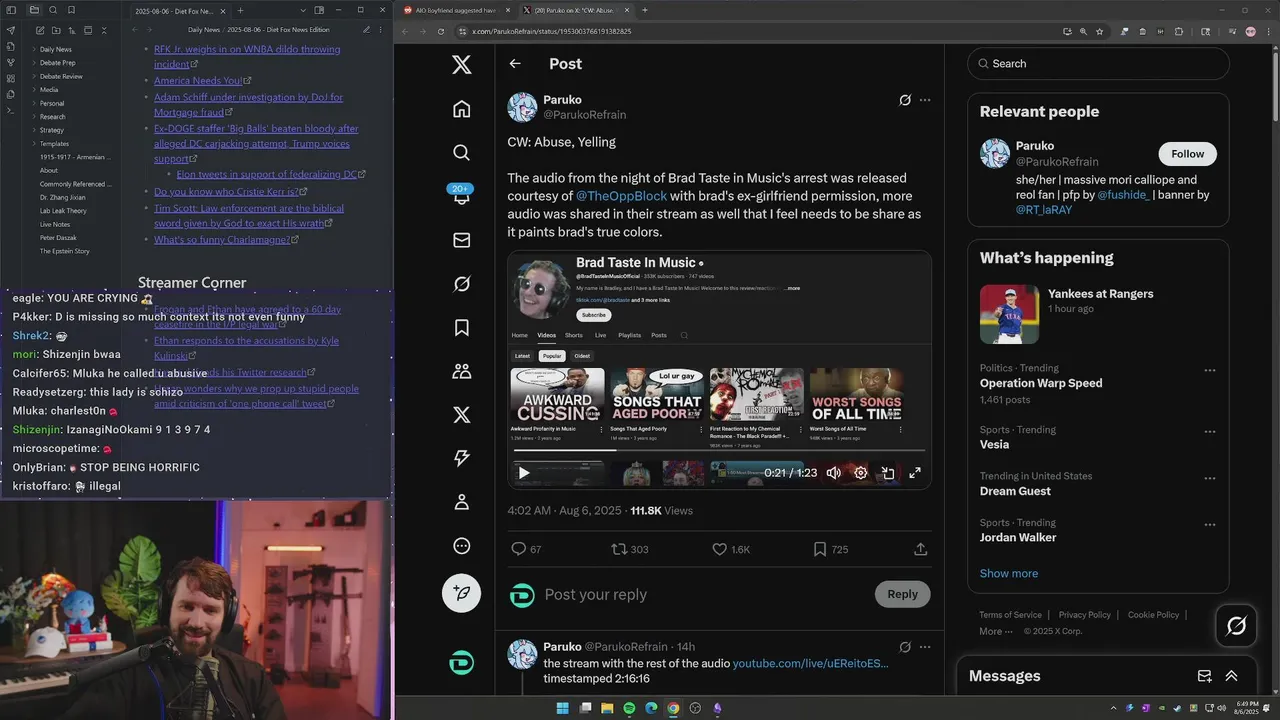
Task: Open Communities icon in X sidebar
Action: [461, 371]
